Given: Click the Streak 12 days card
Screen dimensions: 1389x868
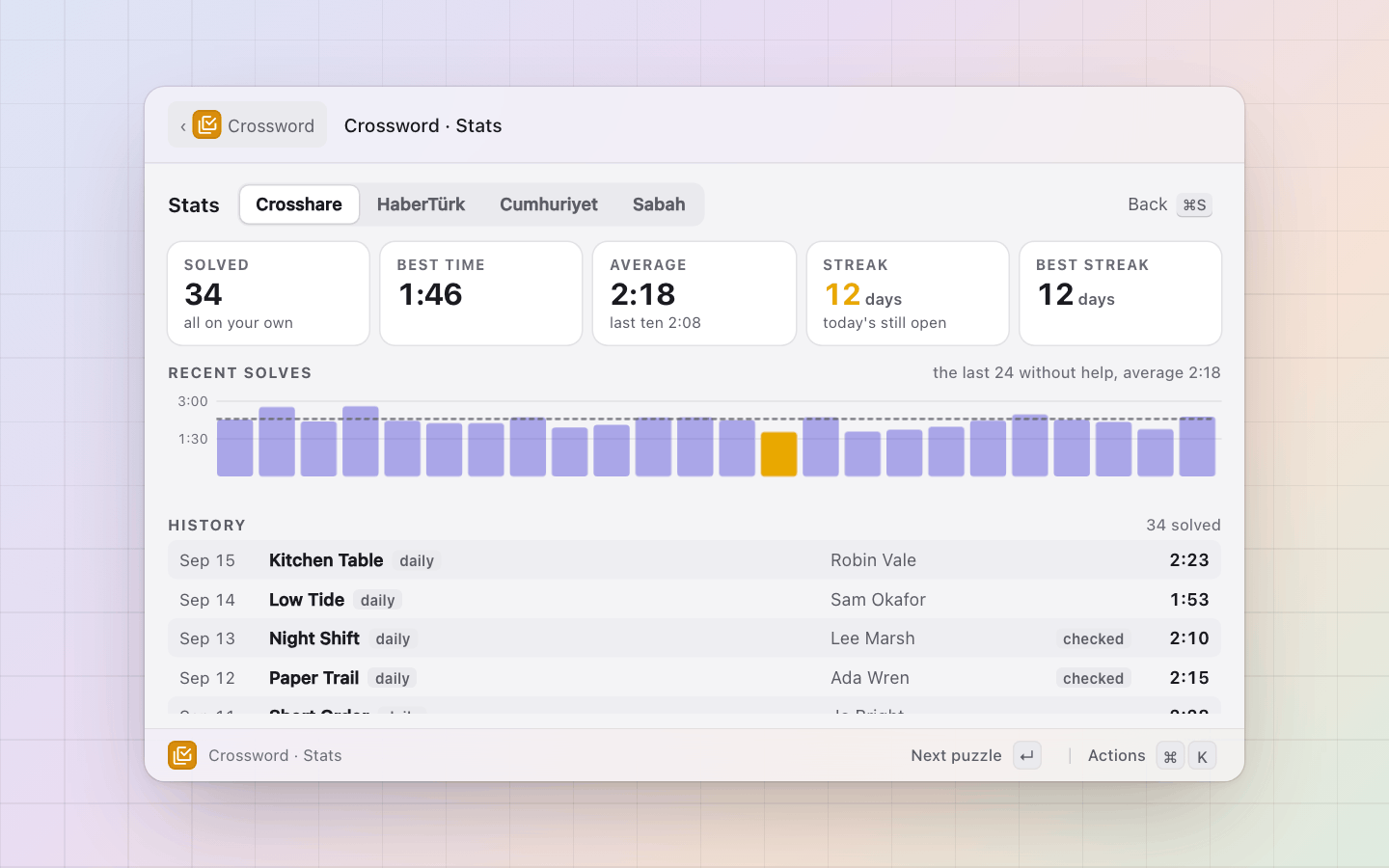Looking at the screenshot, I should click(908, 293).
